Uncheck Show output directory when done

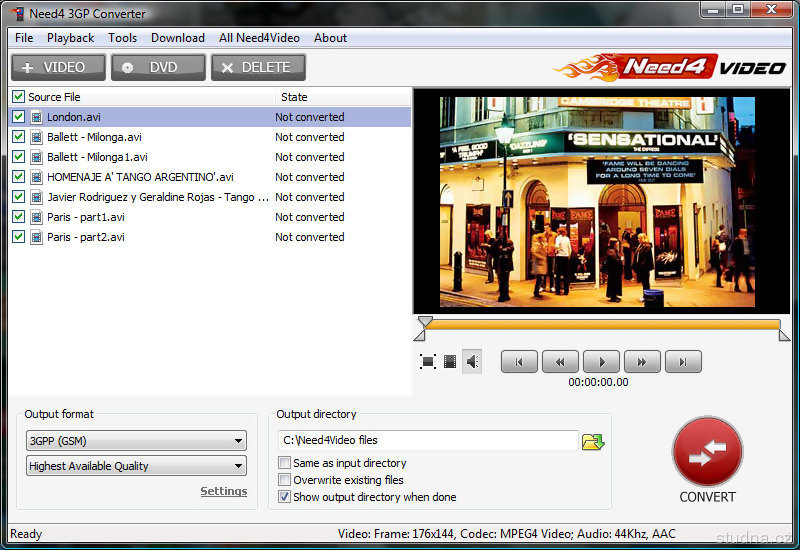(285, 497)
